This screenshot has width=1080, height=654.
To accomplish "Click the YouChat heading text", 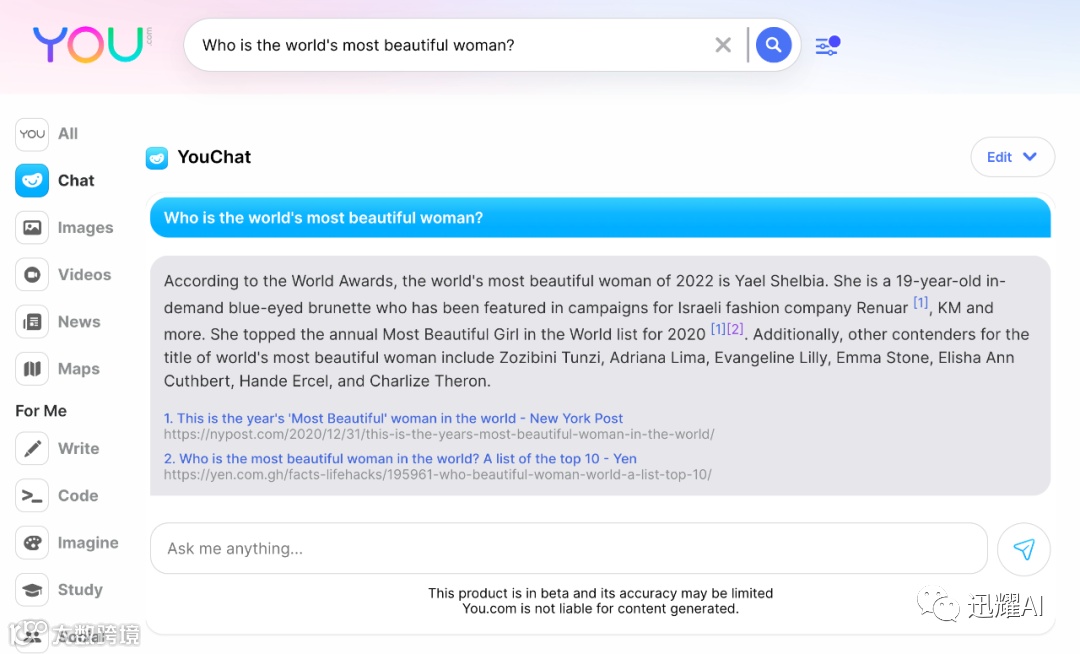I will (x=214, y=157).
